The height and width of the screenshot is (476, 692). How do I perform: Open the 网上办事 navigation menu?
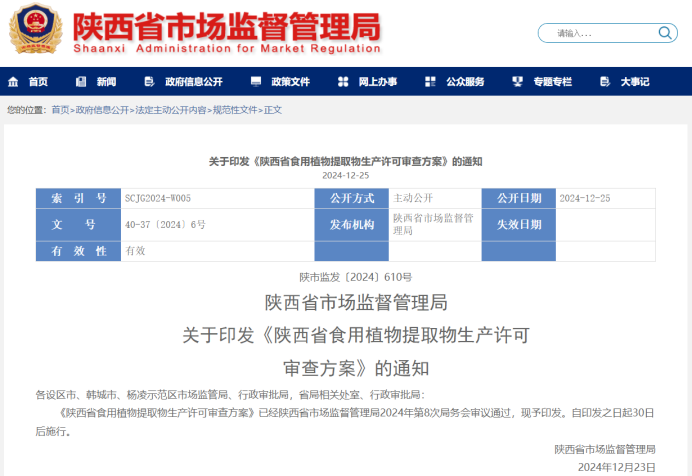point(378,82)
